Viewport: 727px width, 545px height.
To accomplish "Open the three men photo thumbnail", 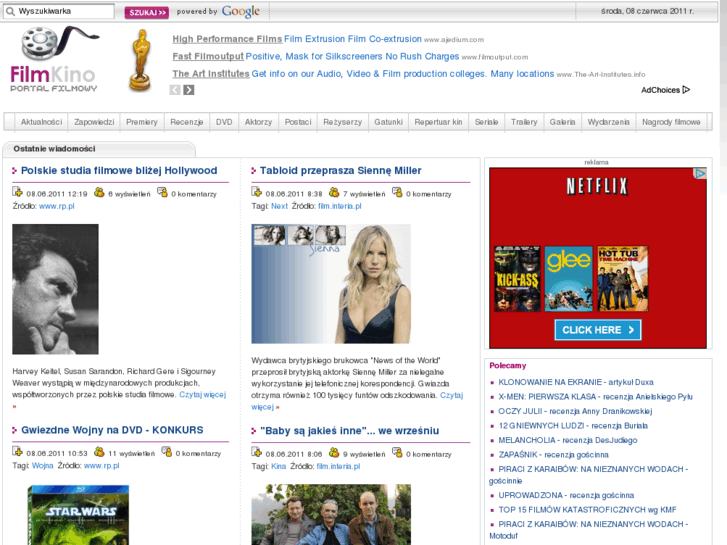I will coord(331,514).
